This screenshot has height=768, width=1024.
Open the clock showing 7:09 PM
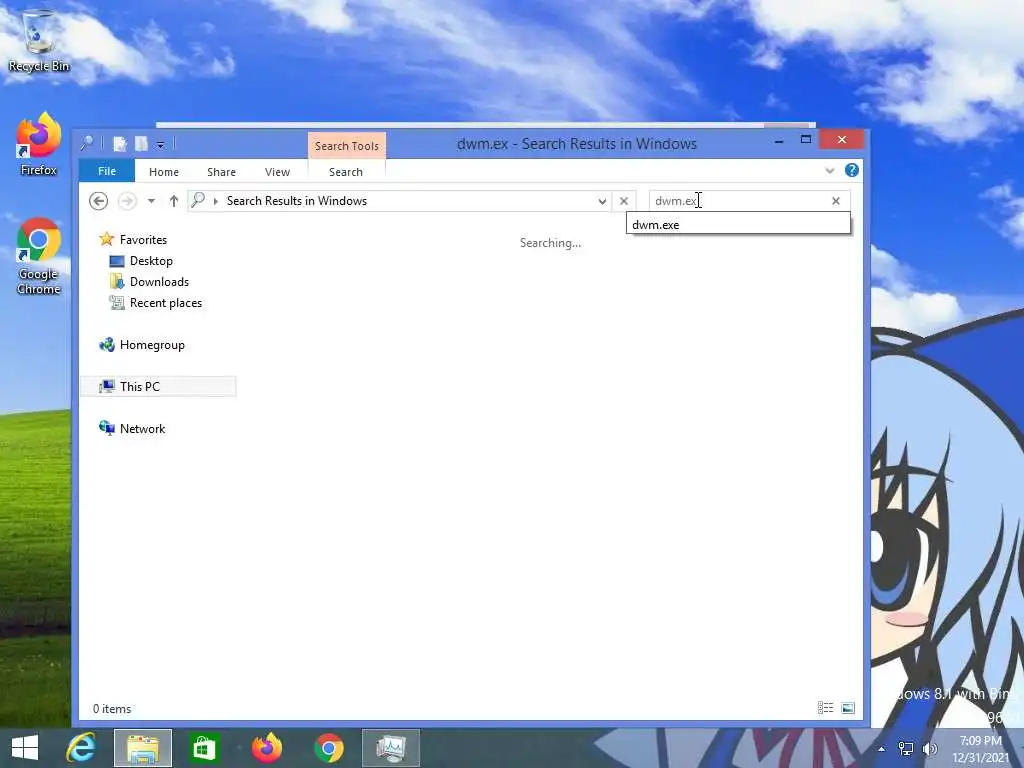[980, 749]
